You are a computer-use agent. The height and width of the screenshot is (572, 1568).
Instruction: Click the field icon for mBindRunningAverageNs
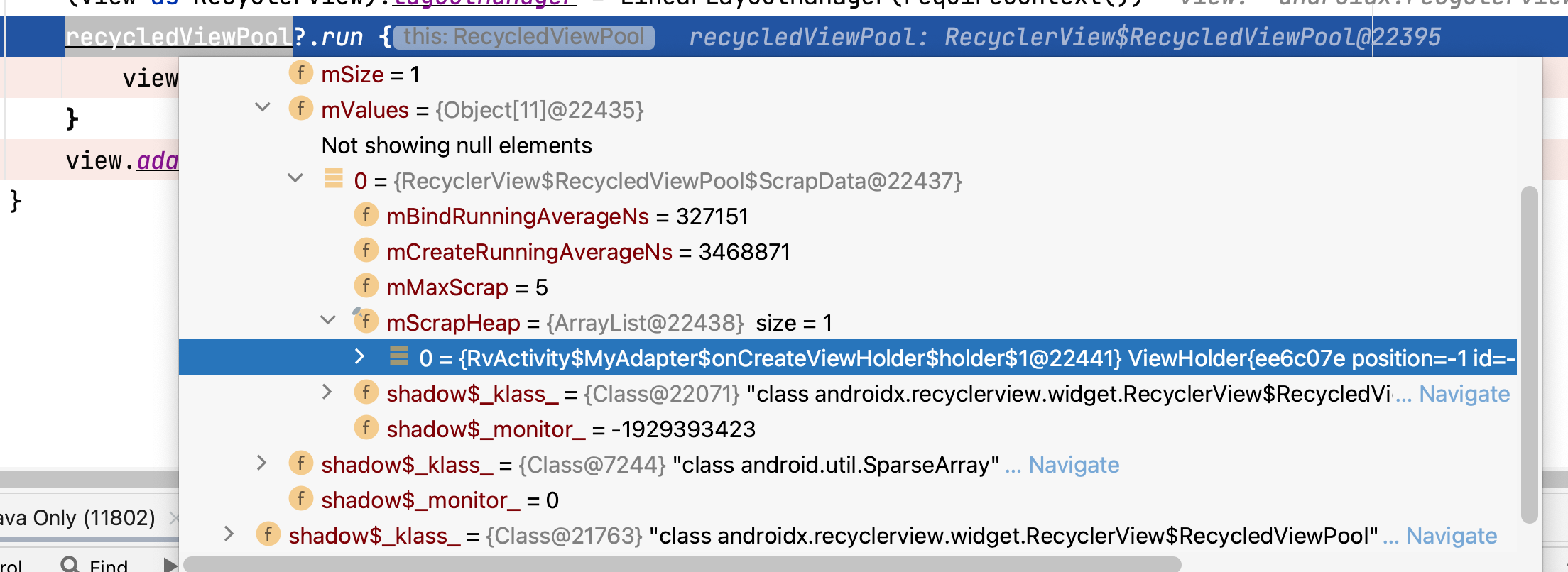pyautogui.click(x=366, y=215)
